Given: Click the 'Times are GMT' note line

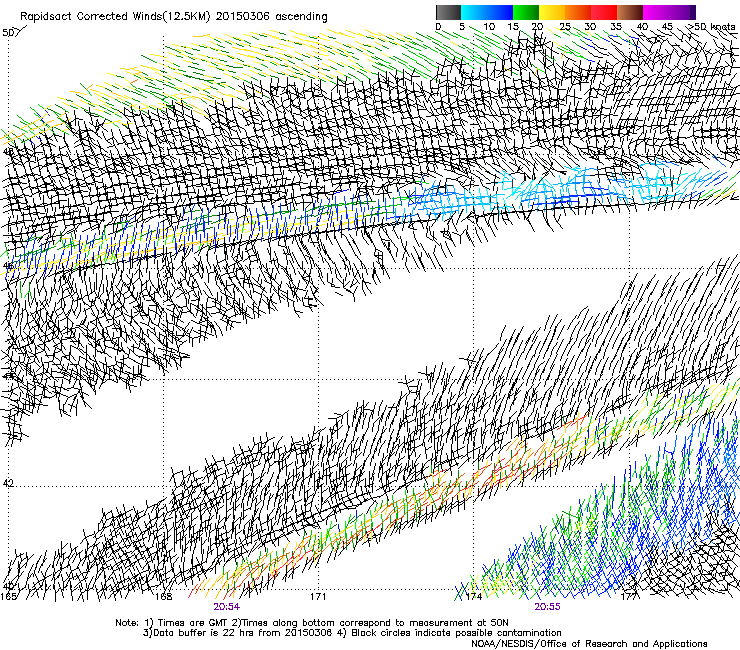Looking at the screenshot, I should 312,623.
